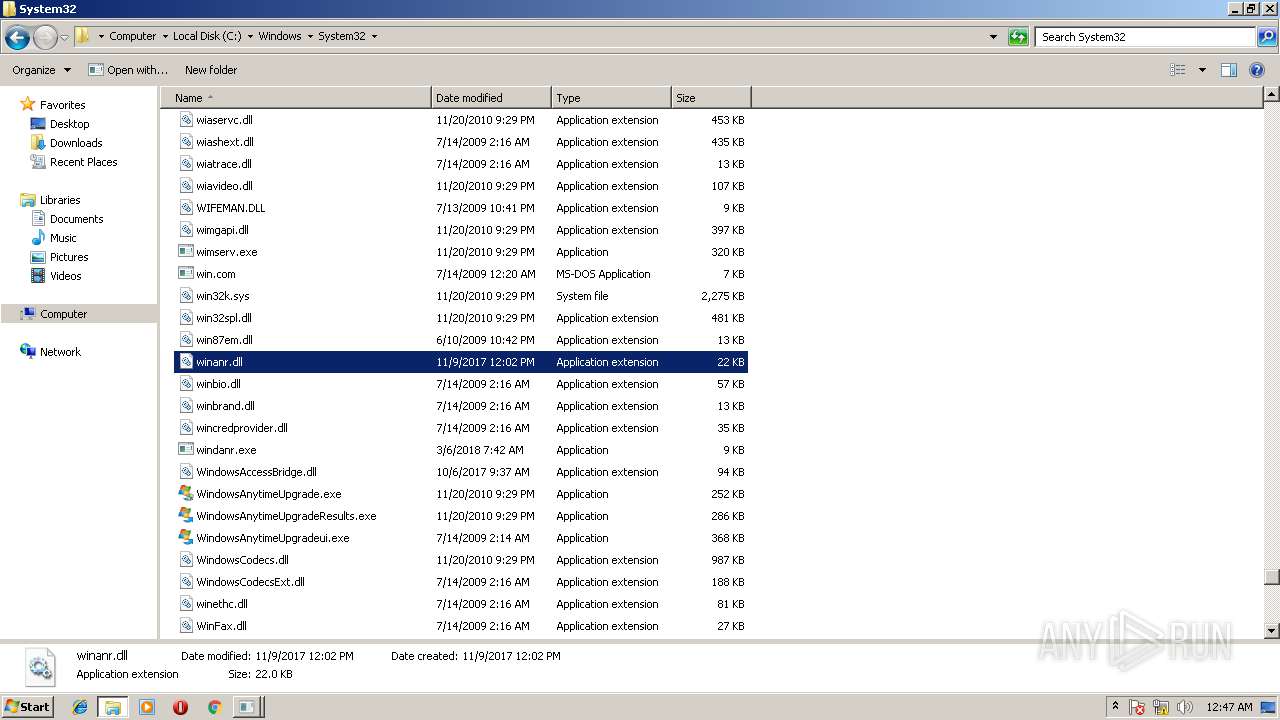Image resolution: width=1280 pixels, height=720 pixels.
Task: Go to Local Disk (C:) in breadcrumb
Action: click(207, 36)
